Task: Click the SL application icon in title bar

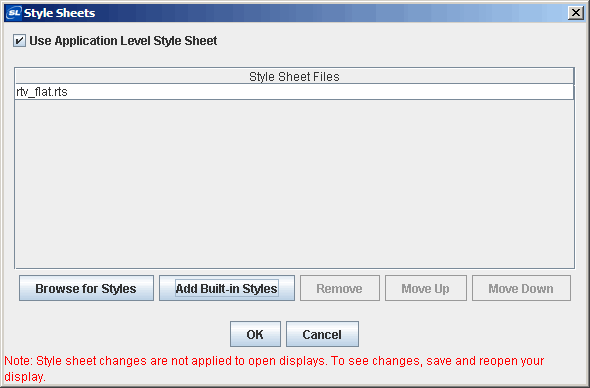Action: point(14,13)
